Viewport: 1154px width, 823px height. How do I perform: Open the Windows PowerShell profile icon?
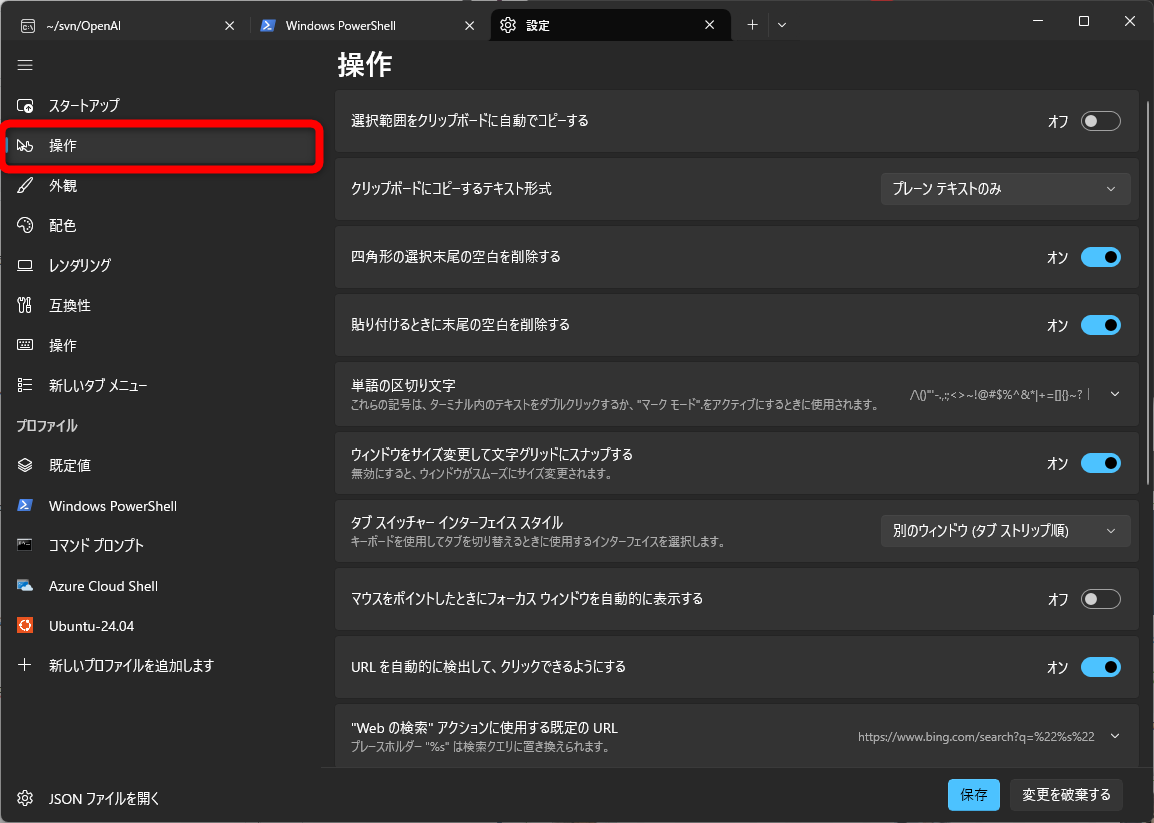click(x=24, y=505)
